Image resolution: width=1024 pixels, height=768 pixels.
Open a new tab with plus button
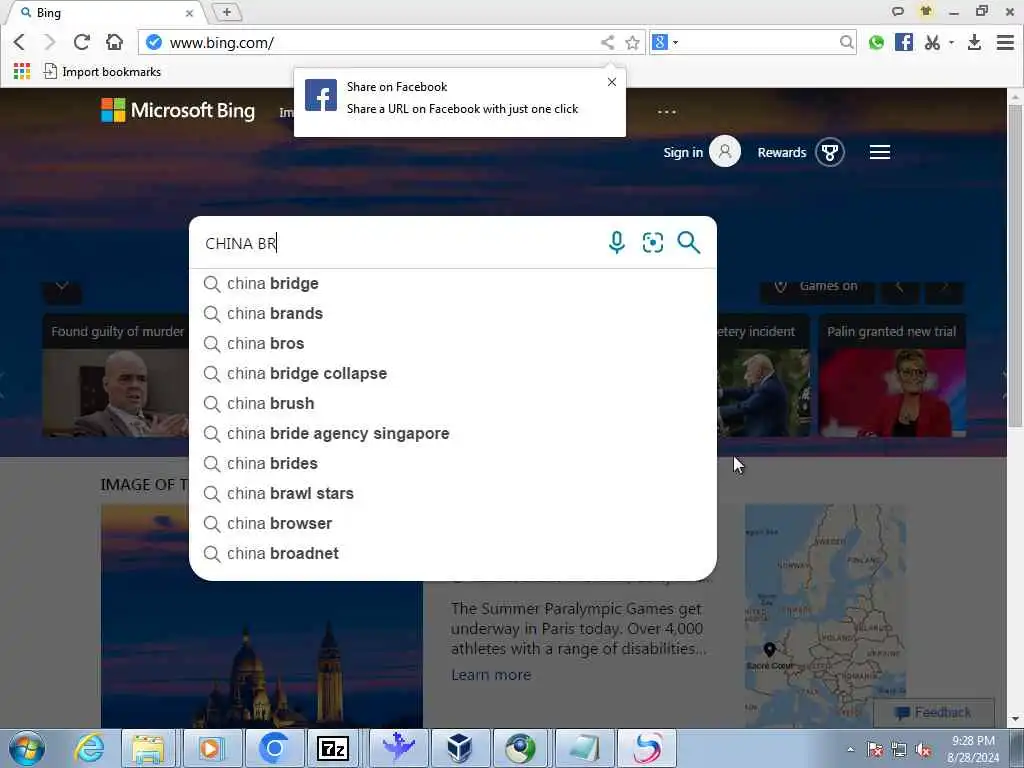tap(227, 12)
